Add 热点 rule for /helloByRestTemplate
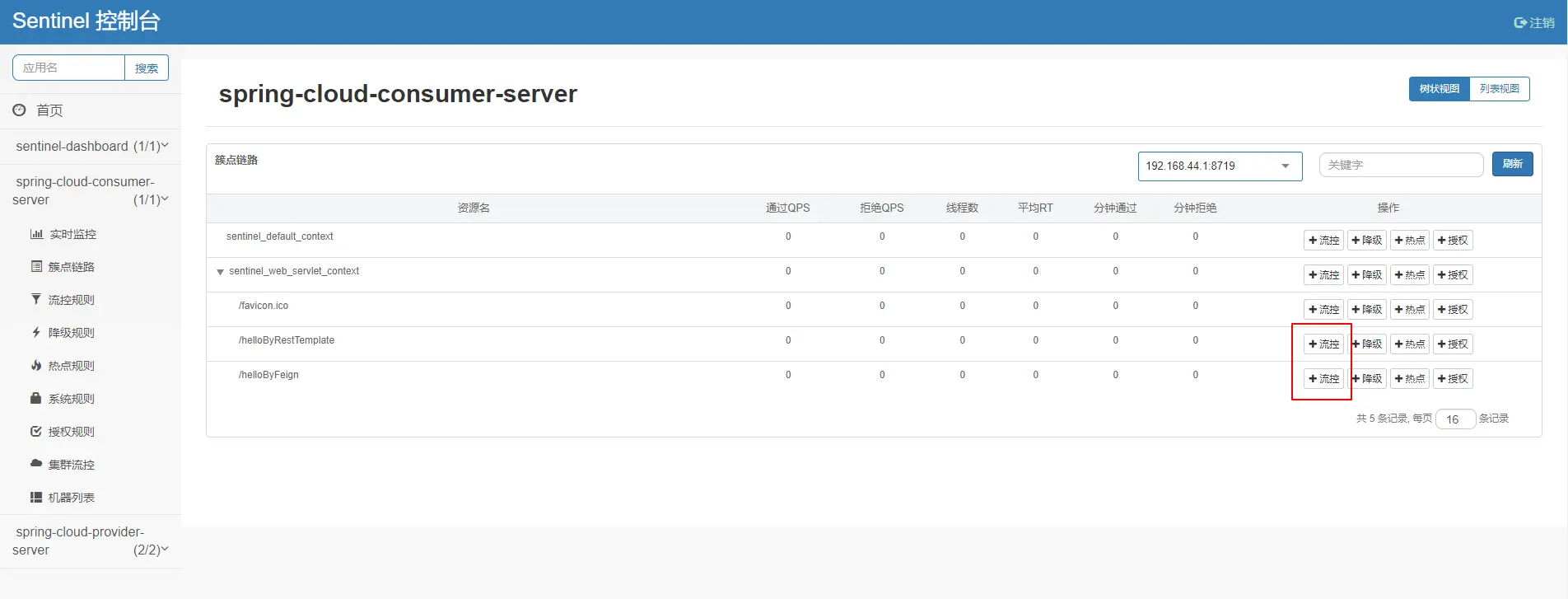The height and width of the screenshot is (599, 1568). click(1409, 344)
